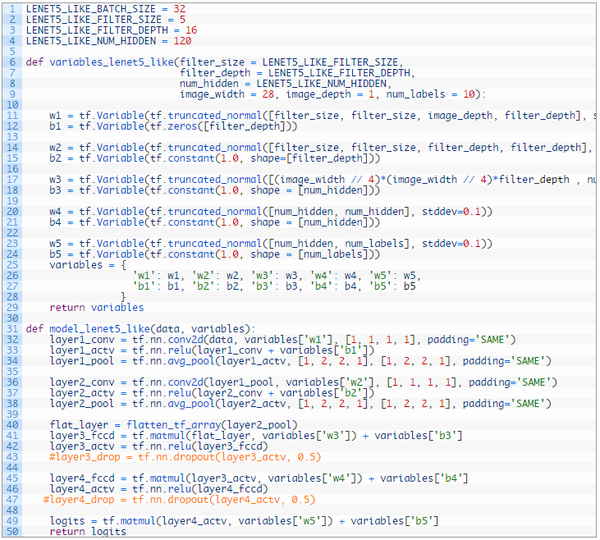Click line number 1 in the gutter
This screenshot has height=540, width=600.
[12, 8]
